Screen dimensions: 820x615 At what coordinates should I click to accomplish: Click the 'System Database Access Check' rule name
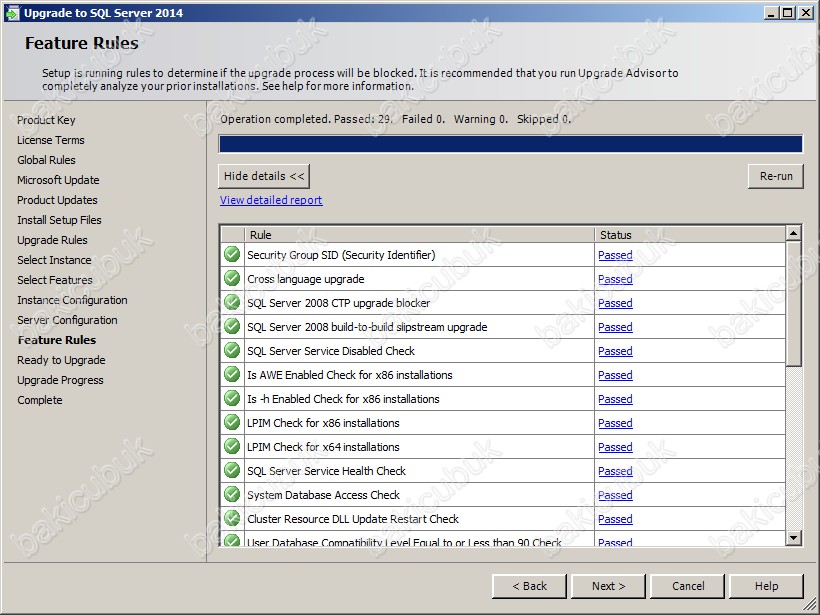[323, 495]
